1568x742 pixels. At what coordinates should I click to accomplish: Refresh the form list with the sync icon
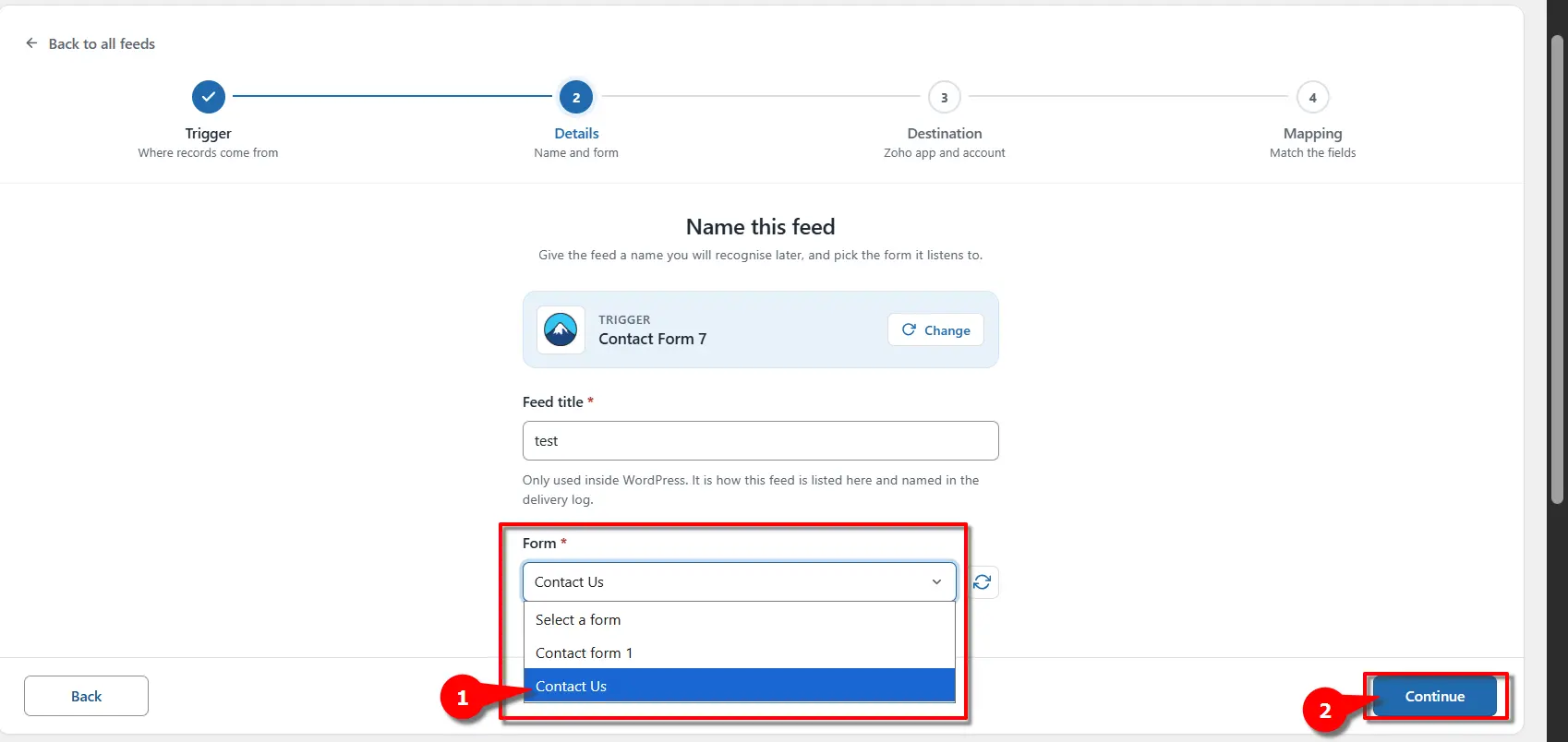coord(982,582)
